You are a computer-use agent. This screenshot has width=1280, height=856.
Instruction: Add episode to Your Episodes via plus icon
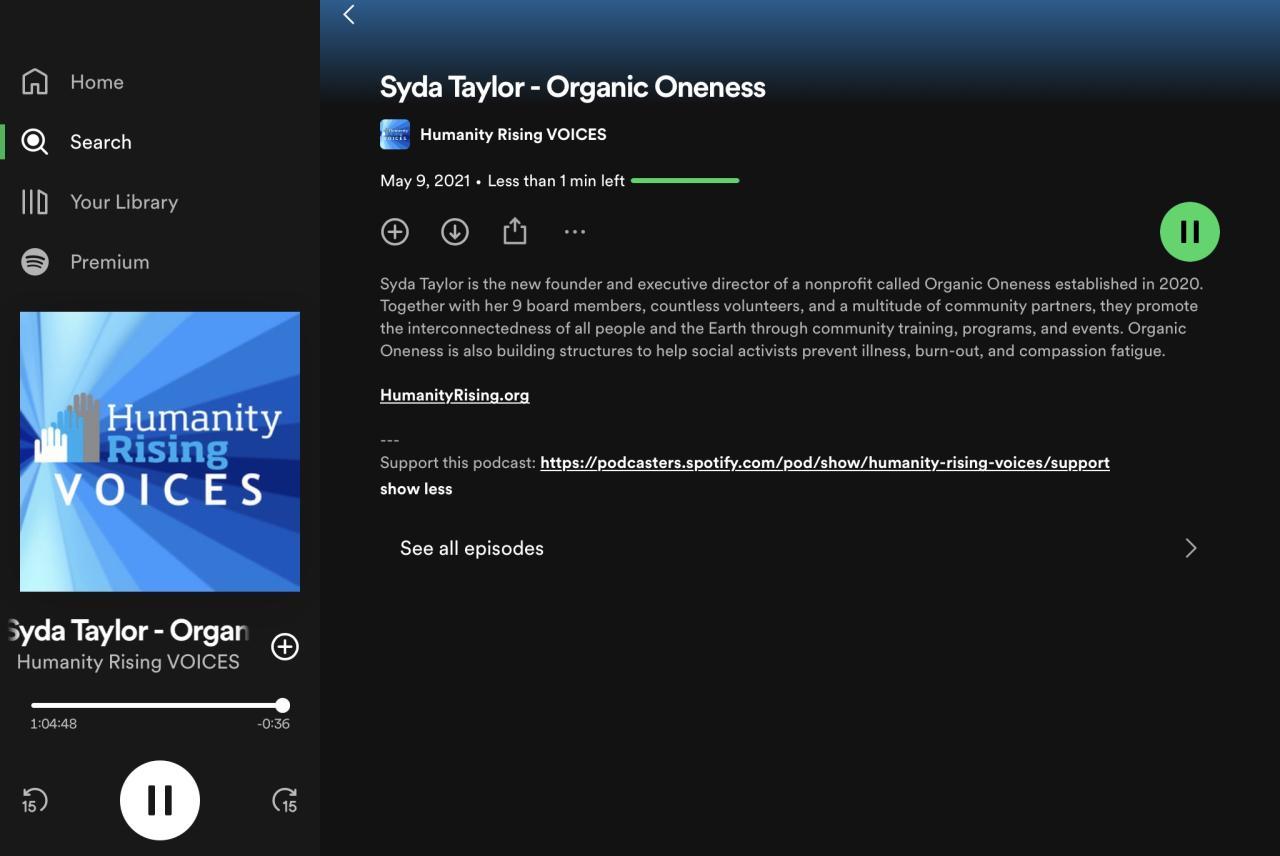[x=395, y=232]
